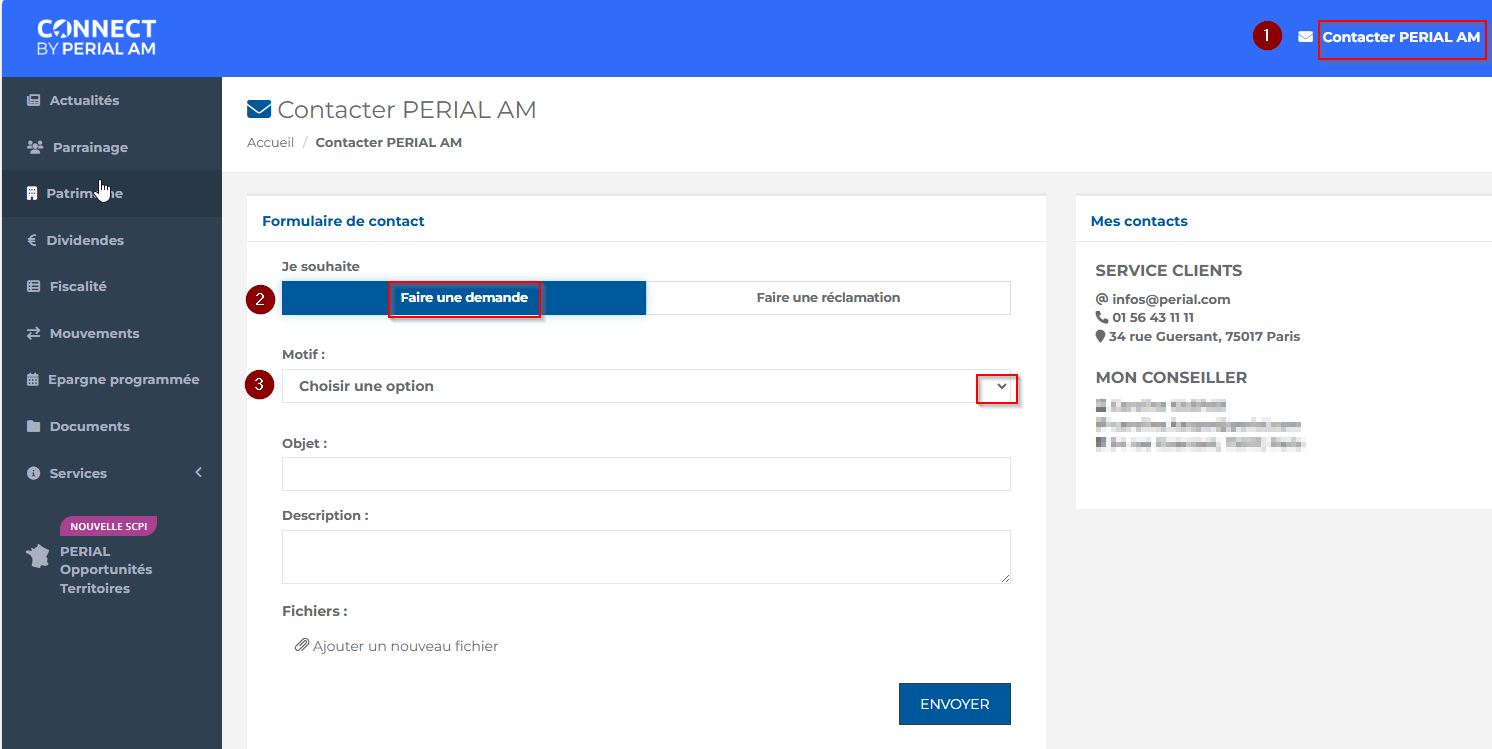Image resolution: width=1492 pixels, height=749 pixels.
Task: Select the Faire une réclamation option
Action: point(828,297)
